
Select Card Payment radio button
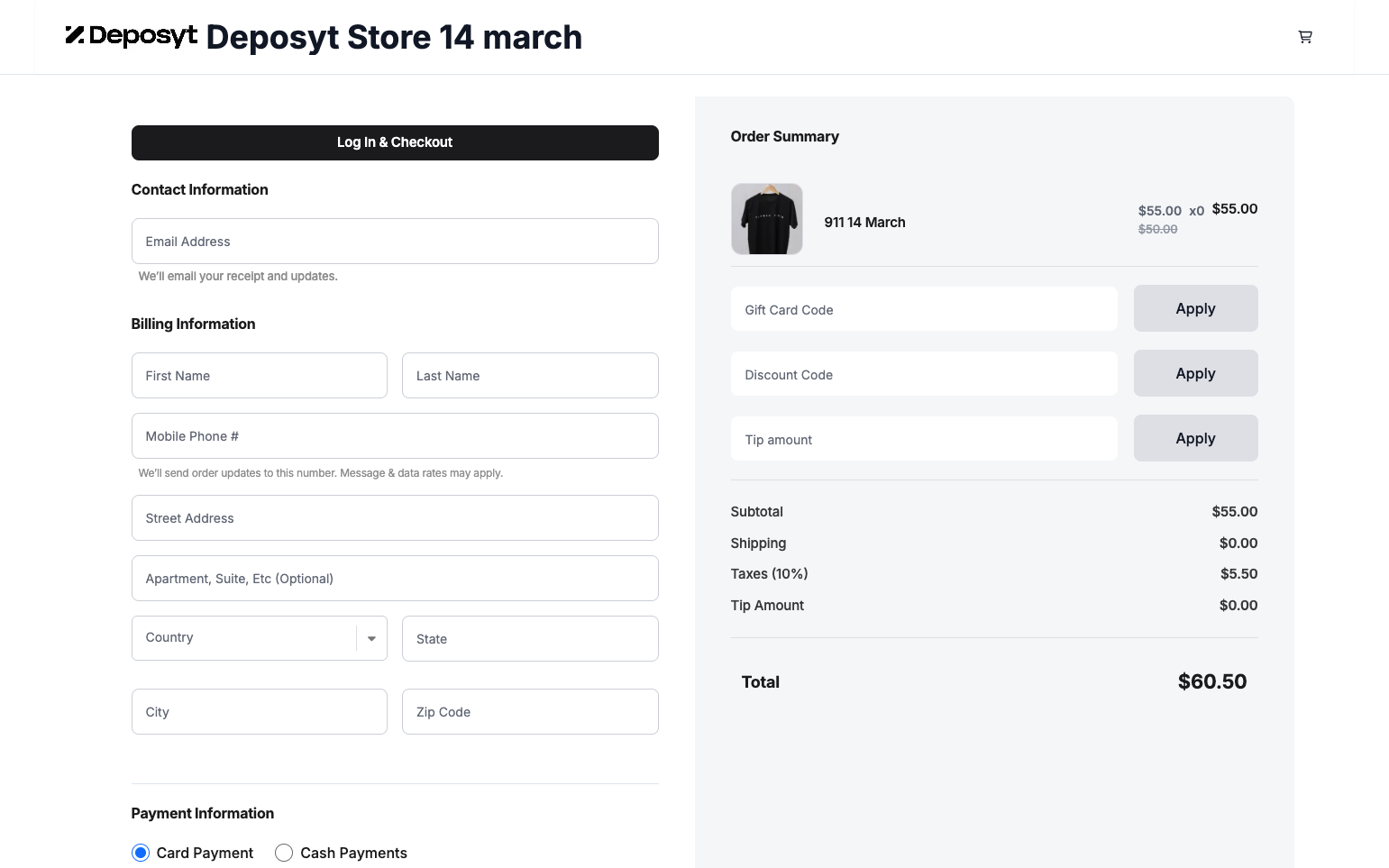coord(141,853)
